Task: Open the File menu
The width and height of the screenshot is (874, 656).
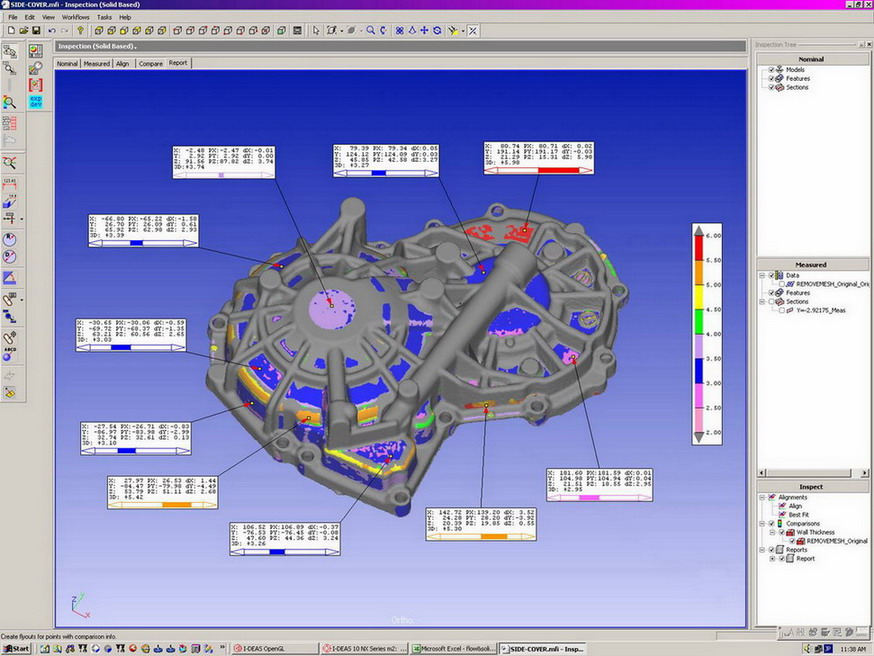Action: pos(13,17)
